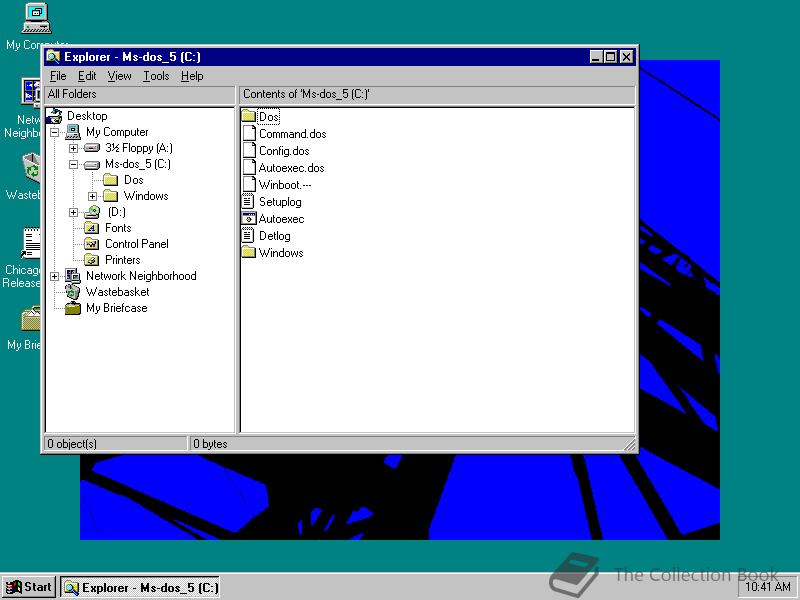Click the 'Contents of Ms-dos_5 (C:)' header
The height and width of the screenshot is (600, 800).
click(x=437, y=94)
